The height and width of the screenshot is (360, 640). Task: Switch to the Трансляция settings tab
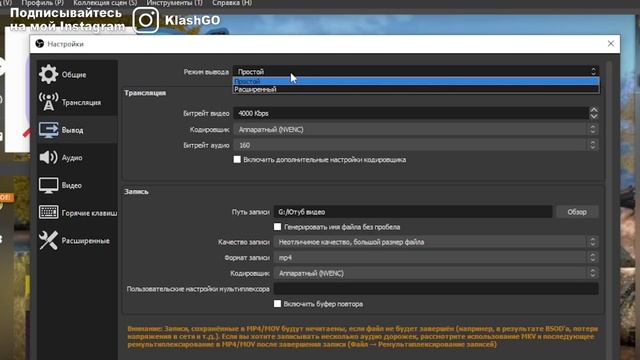point(77,102)
